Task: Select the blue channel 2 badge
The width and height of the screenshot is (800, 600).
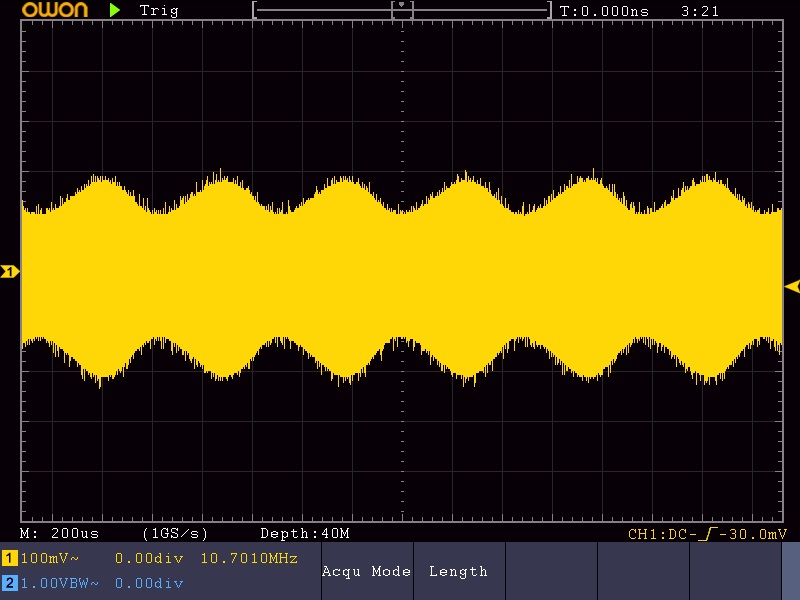Action: pos(9,583)
